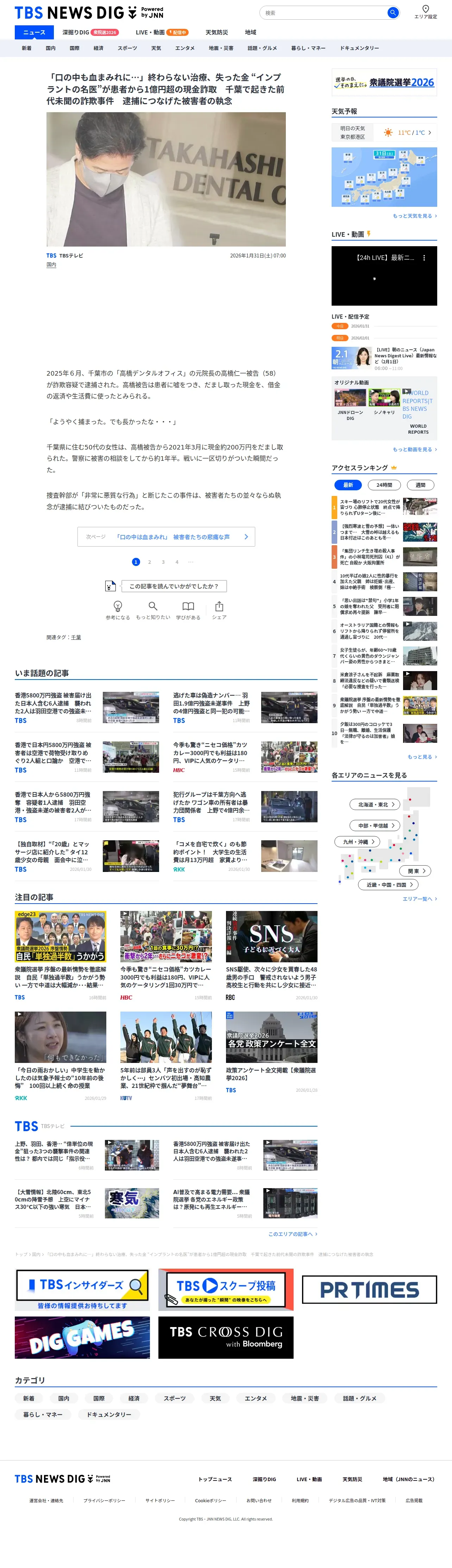Click the TBS logo in footer
Screen dimensions: 452x1568
(x=63, y=1479)
